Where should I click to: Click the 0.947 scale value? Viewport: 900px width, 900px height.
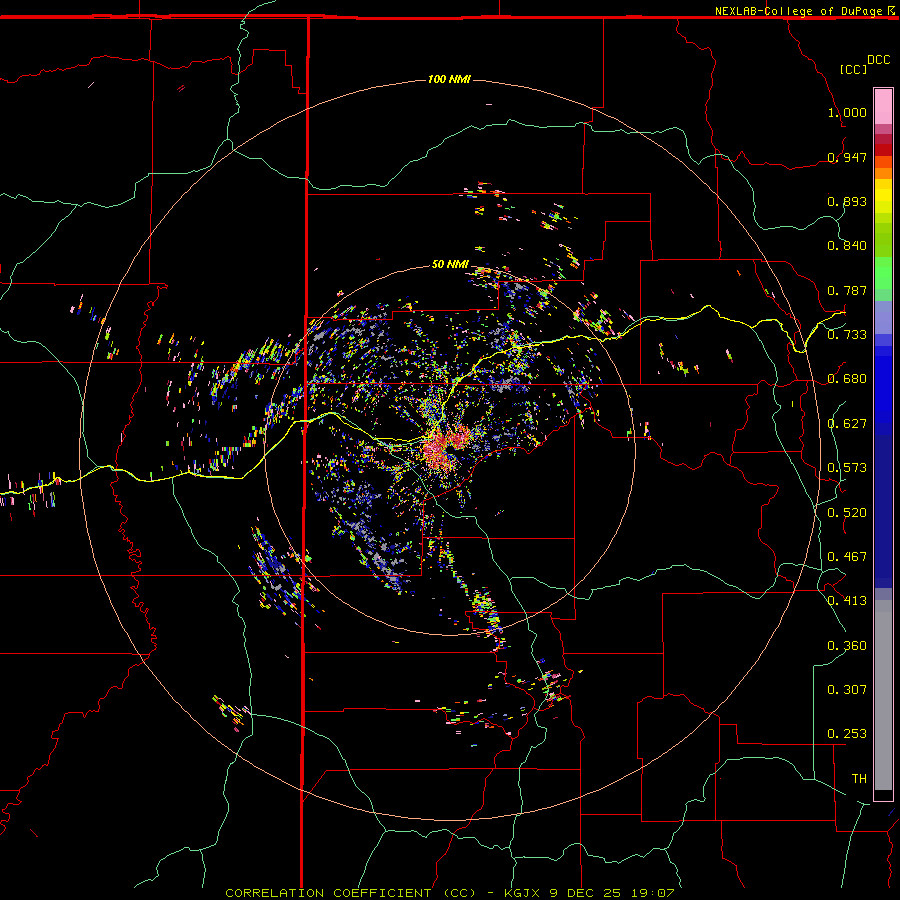pos(847,157)
